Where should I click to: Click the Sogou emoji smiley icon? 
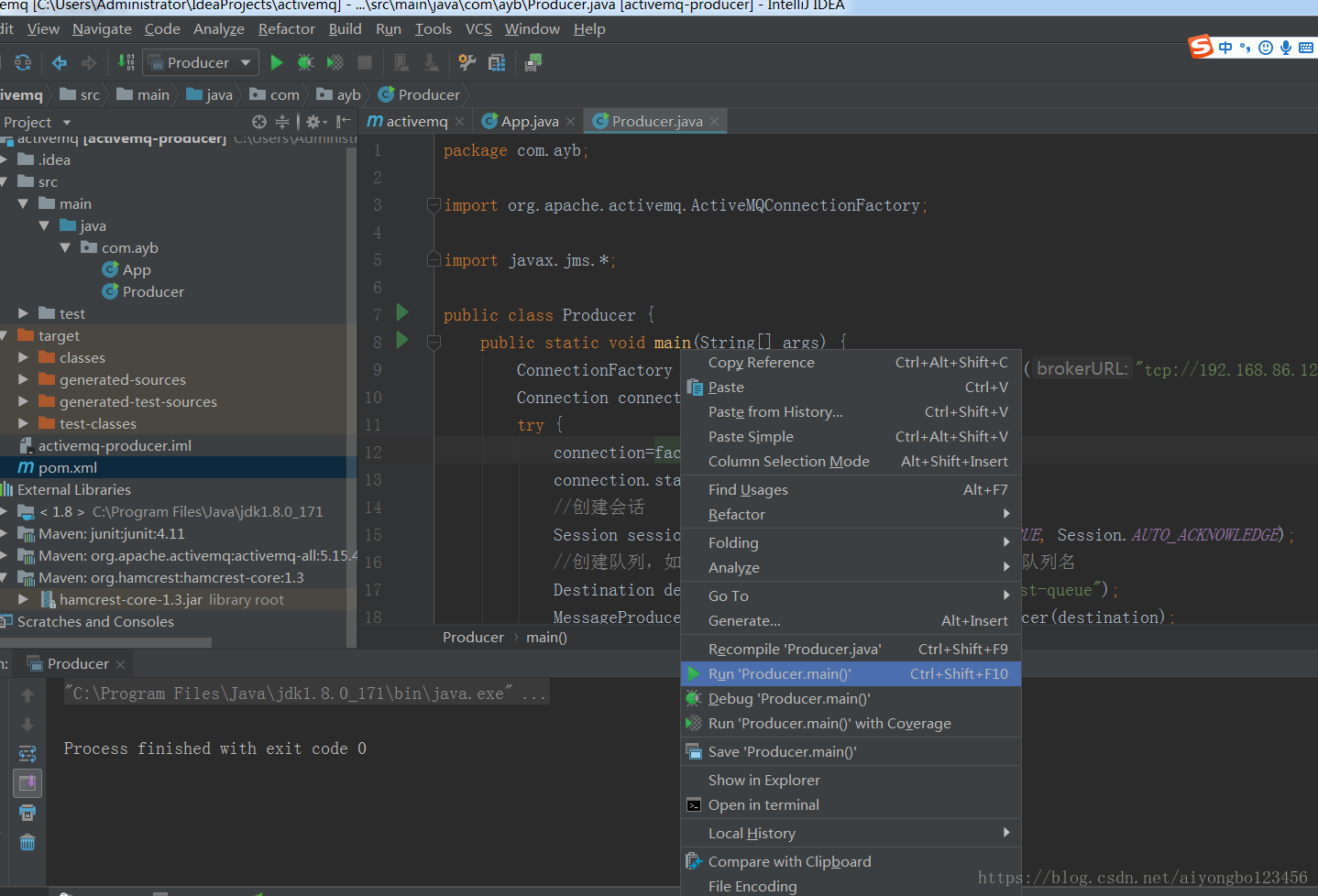tap(1266, 48)
